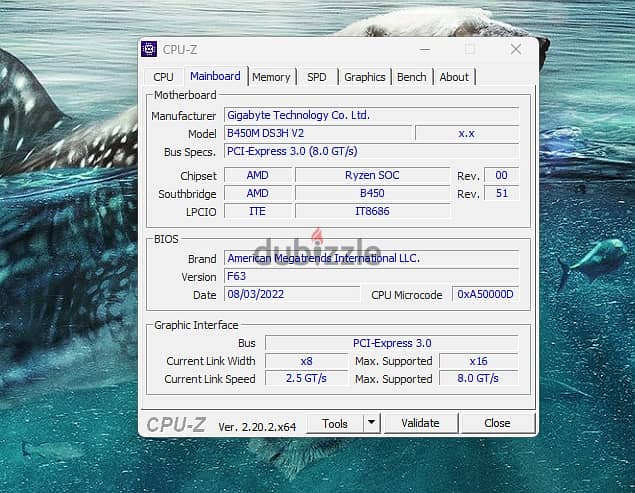
Task: Click the chipset AMD vendor field
Action: pyautogui.click(x=258, y=175)
